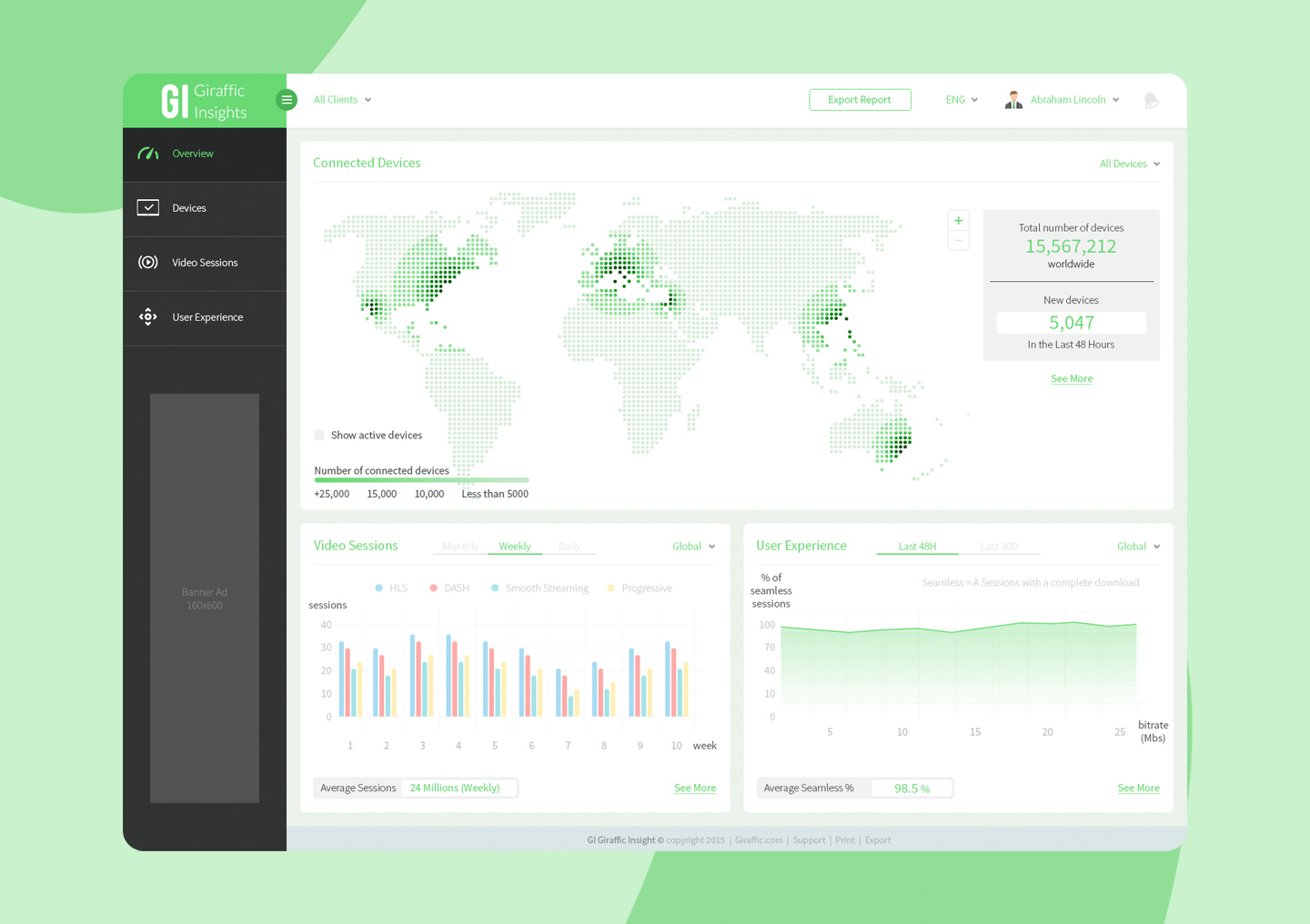Open the Video Sessions Global dropdown
Image resolution: width=1310 pixels, height=924 pixels.
[694, 547]
